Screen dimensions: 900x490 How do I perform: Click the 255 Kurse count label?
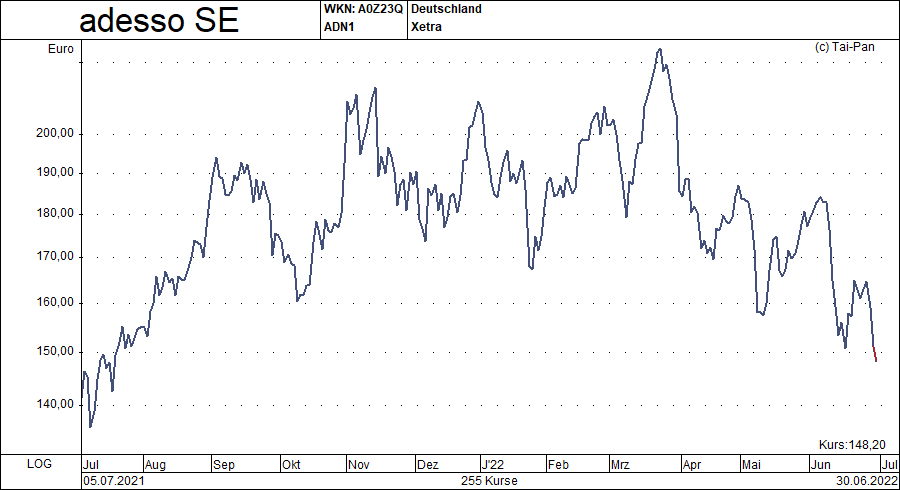point(489,481)
